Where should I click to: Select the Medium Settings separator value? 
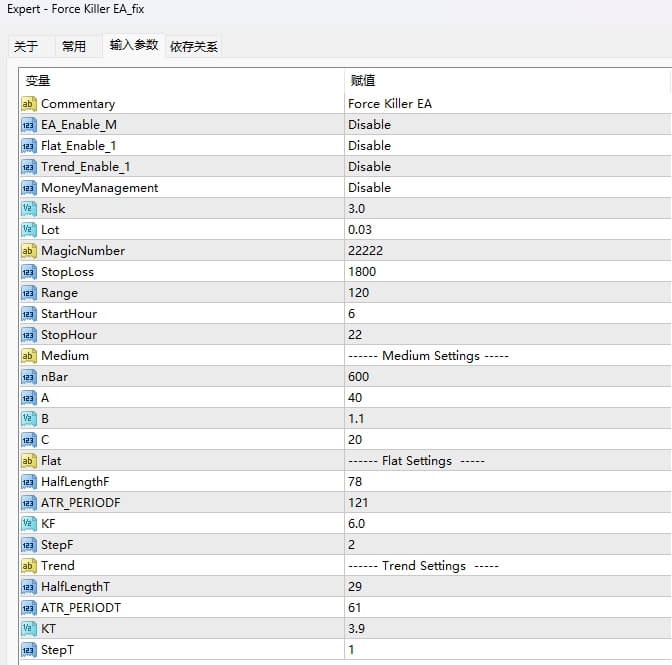click(x=429, y=356)
